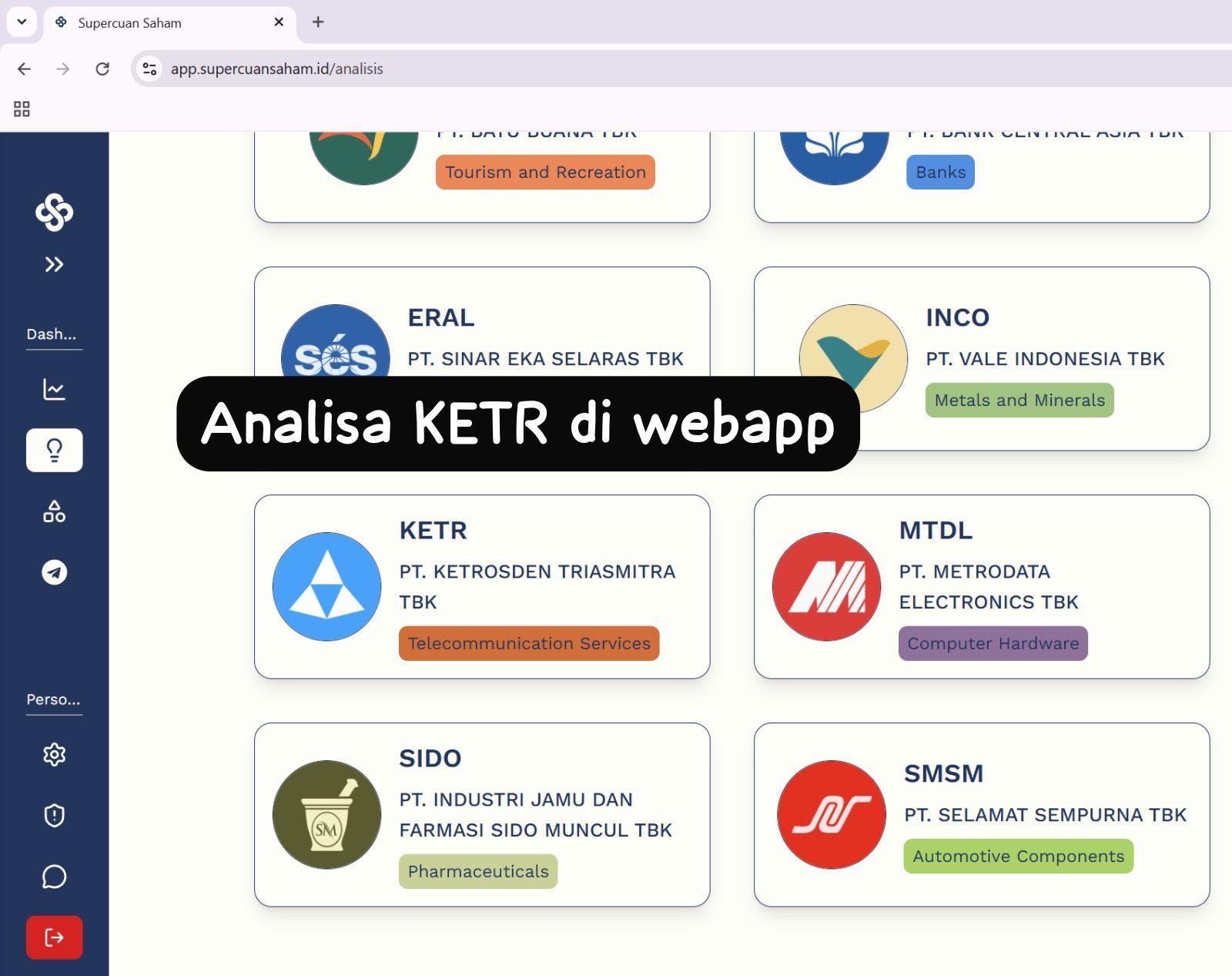
Task: Select the Computer Hardware sector tag
Action: (993, 643)
